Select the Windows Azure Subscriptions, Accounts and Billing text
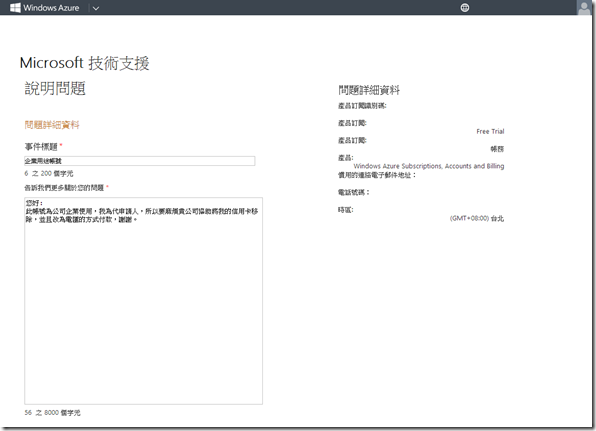This screenshot has width=596, height=431. point(429,166)
